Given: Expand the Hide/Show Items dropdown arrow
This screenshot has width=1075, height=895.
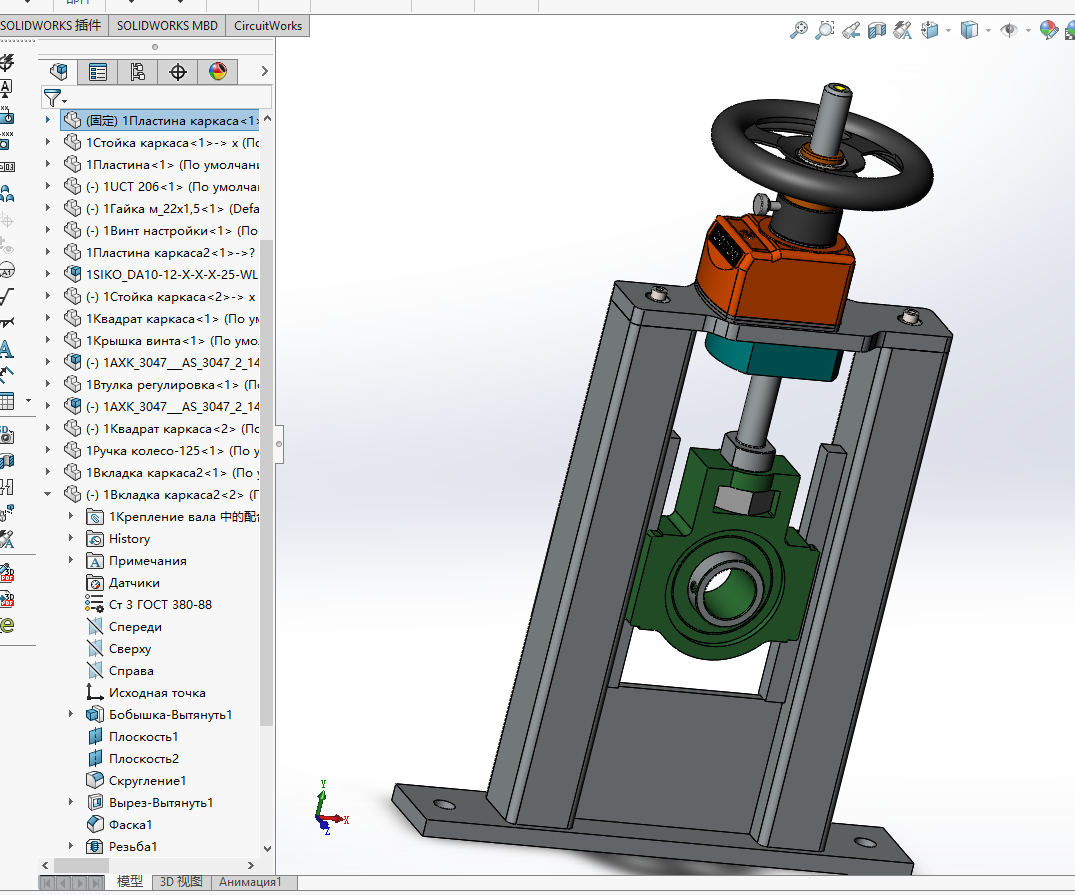Looking at the screenshot, I should 1028,30.
